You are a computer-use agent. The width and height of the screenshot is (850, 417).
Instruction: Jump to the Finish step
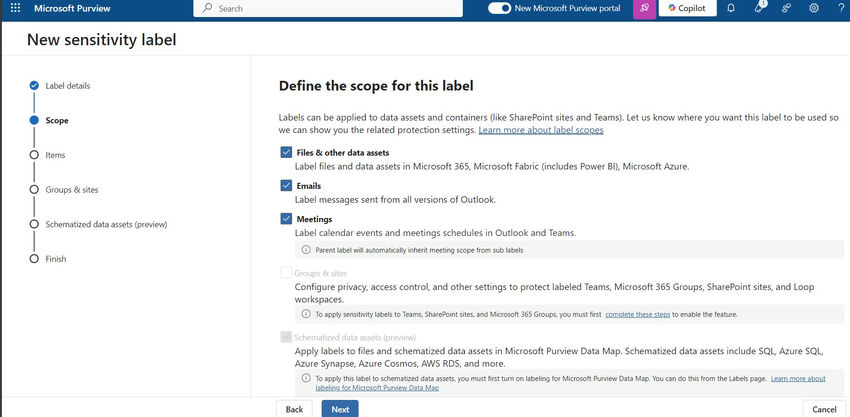pyautogui.click(x=56, y=259)
